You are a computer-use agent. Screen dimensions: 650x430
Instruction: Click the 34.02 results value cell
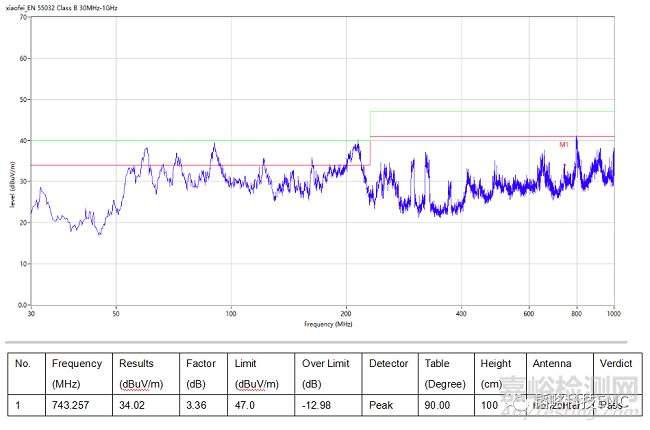[132, 407]
